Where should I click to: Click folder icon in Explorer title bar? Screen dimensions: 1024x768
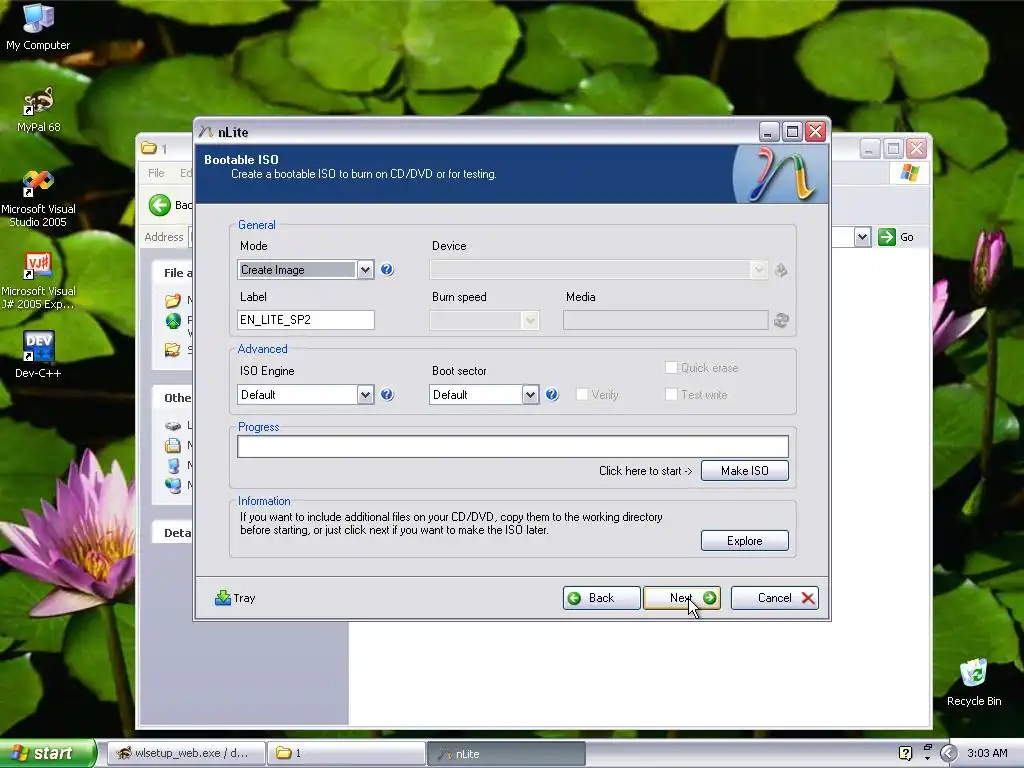[149, 148]
